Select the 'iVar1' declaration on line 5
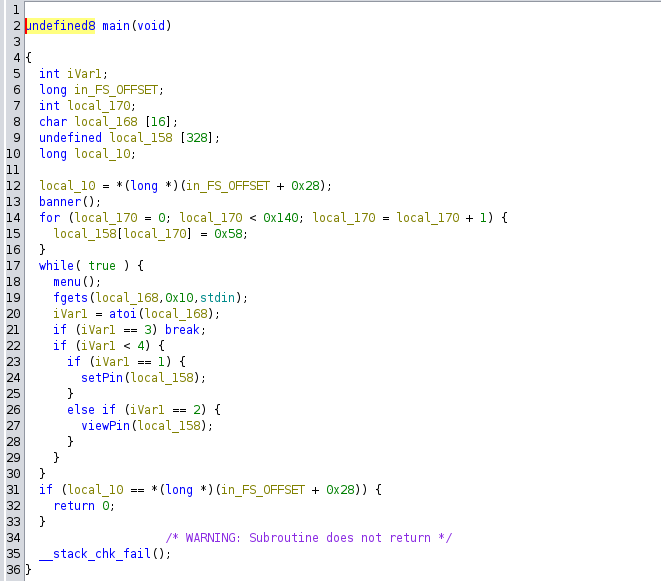 [84, 74]
